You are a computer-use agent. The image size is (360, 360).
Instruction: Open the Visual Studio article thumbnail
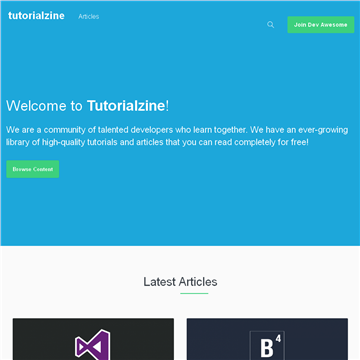click(93, 339)
